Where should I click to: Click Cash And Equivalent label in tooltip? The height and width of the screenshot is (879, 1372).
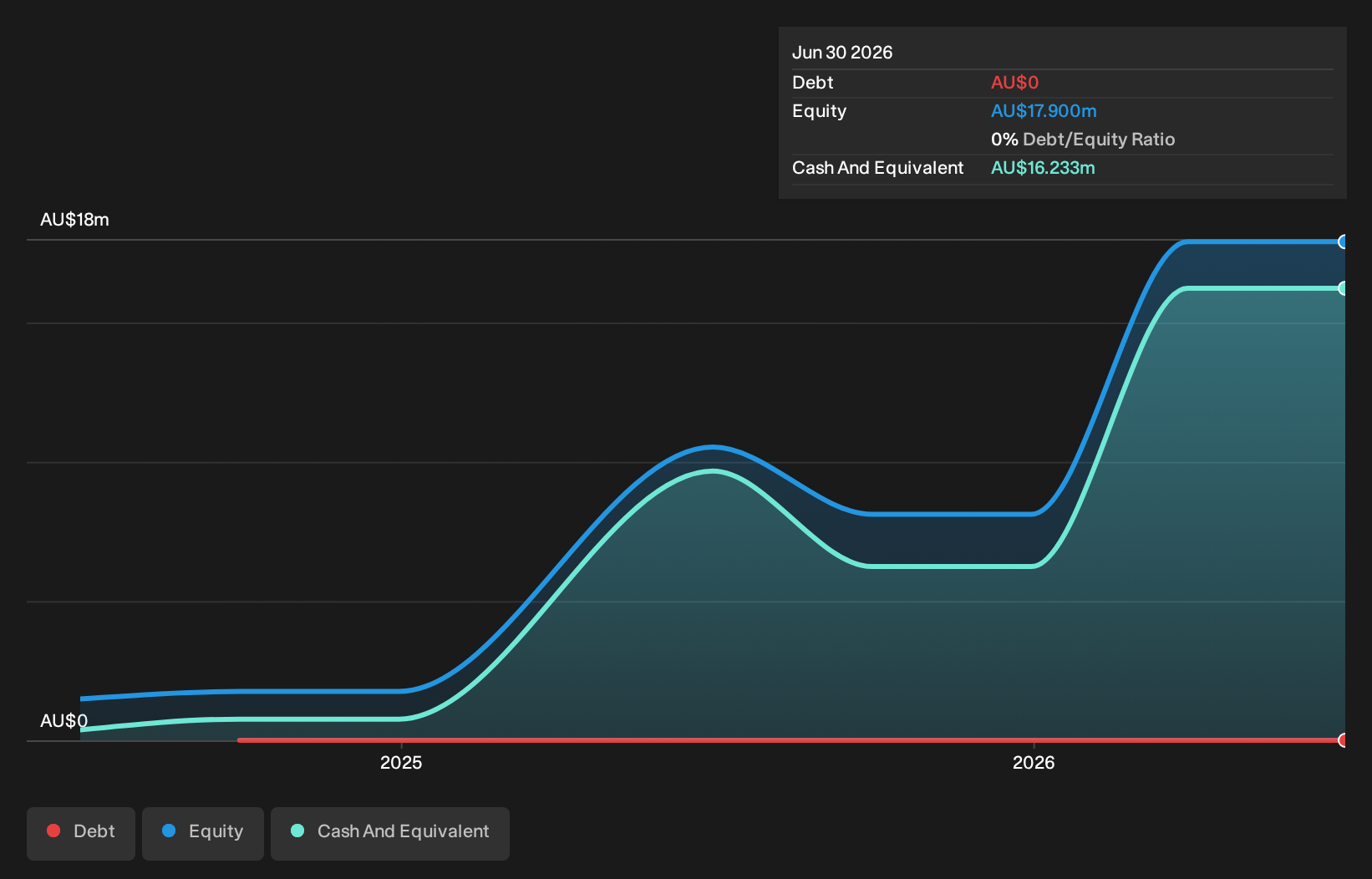877,168
